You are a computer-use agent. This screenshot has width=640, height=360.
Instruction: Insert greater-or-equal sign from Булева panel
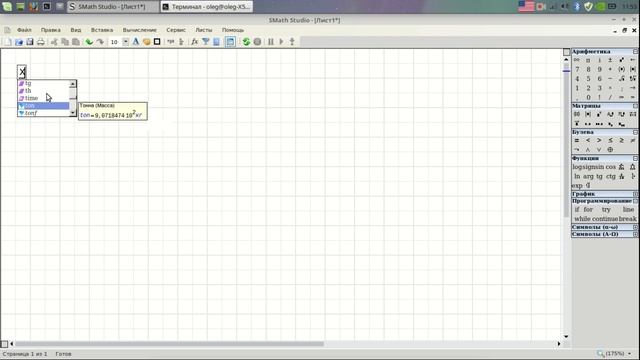[621, 140]
